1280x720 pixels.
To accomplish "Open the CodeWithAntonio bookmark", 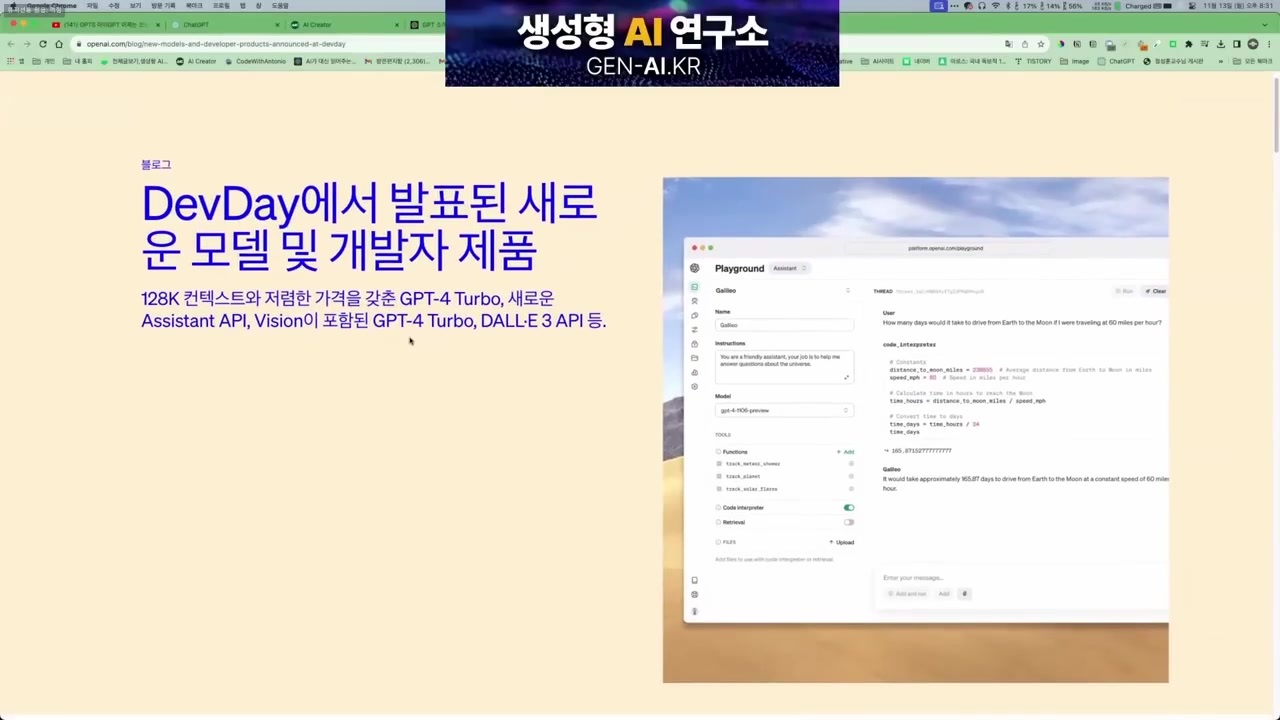I will pos(254,61).
